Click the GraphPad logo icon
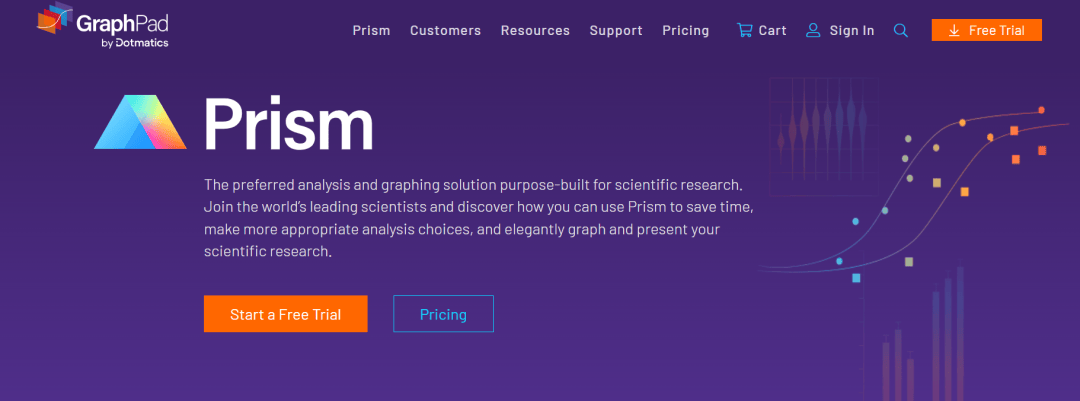This screenshot has width=1080, height=401. click(55, 19)
